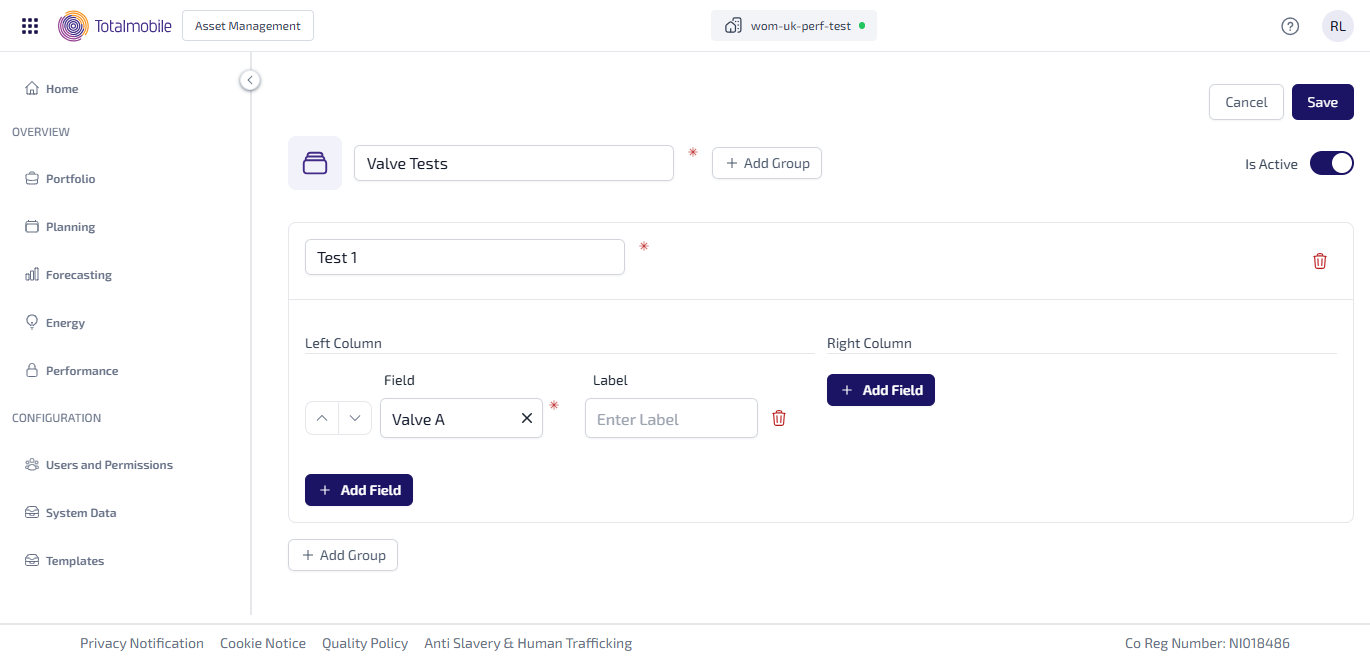
Task: Save the Valve Tests template
Action: point(1322,102)
